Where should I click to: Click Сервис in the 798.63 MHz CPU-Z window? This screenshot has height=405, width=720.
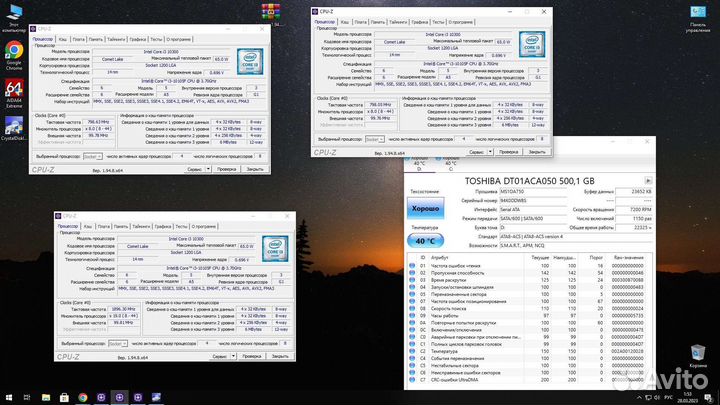pos(194,169)
